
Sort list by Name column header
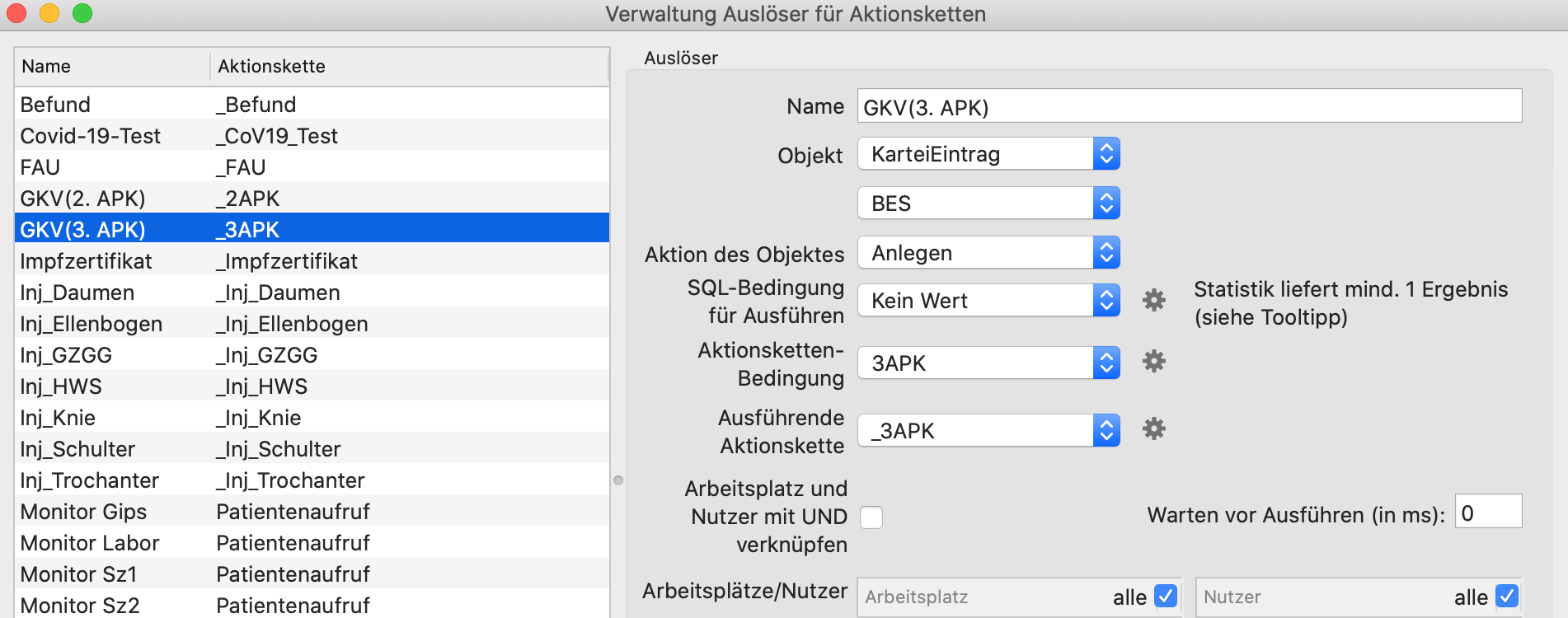[112, 67]
